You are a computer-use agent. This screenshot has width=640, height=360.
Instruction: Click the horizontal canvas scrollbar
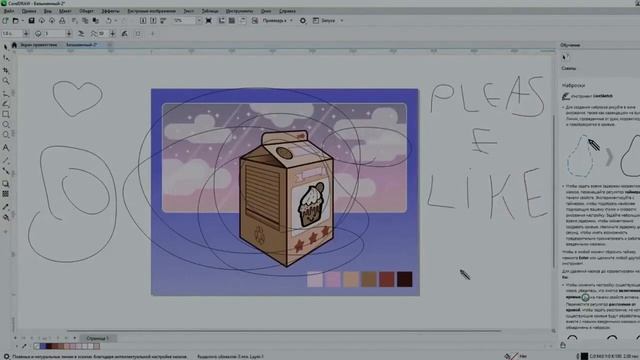284,331
